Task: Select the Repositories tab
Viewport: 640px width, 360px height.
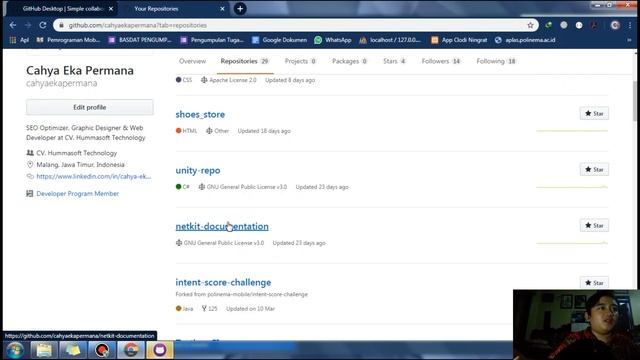Action: tap(244, 61)
